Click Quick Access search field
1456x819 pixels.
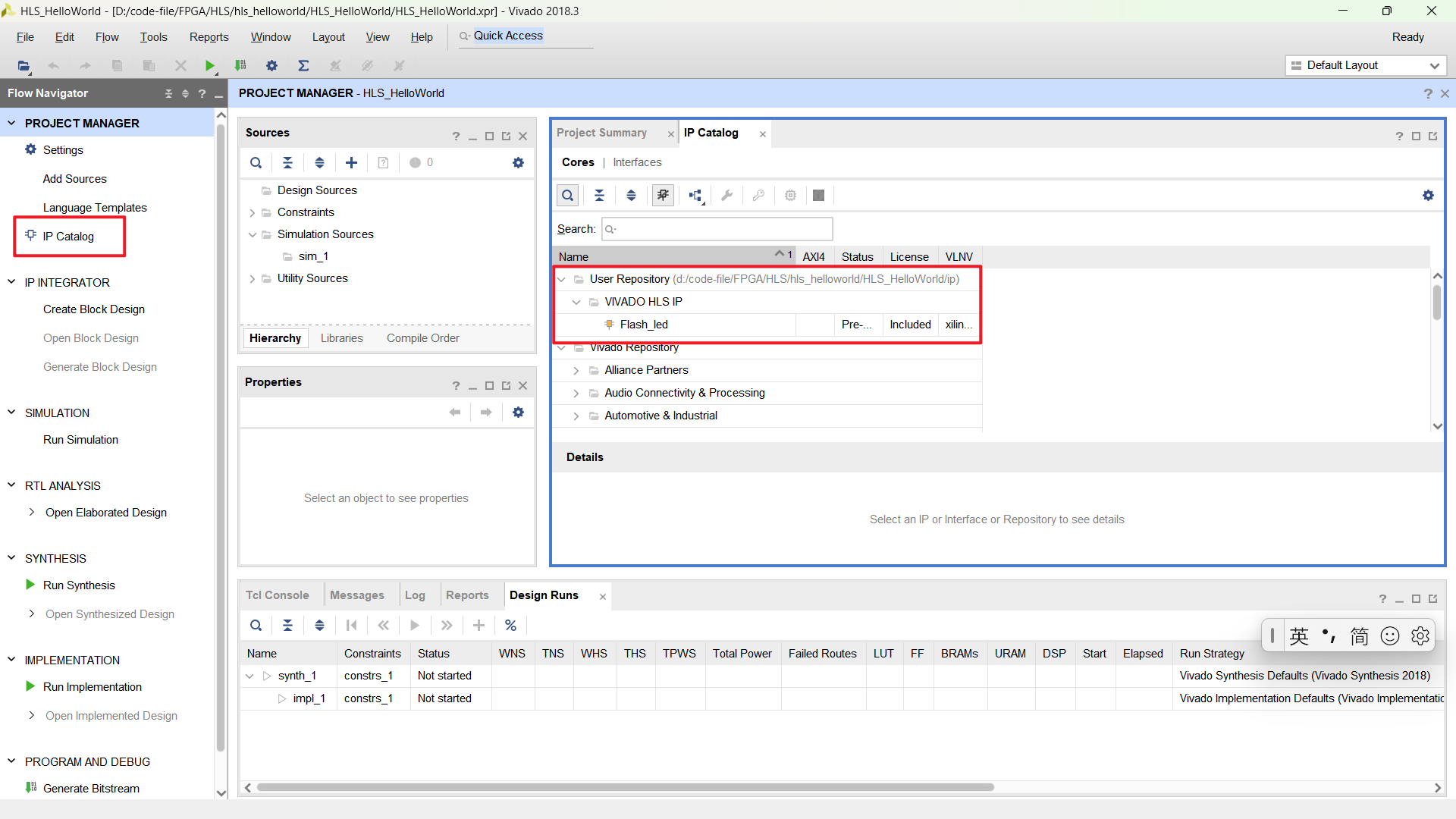point(526,36)
